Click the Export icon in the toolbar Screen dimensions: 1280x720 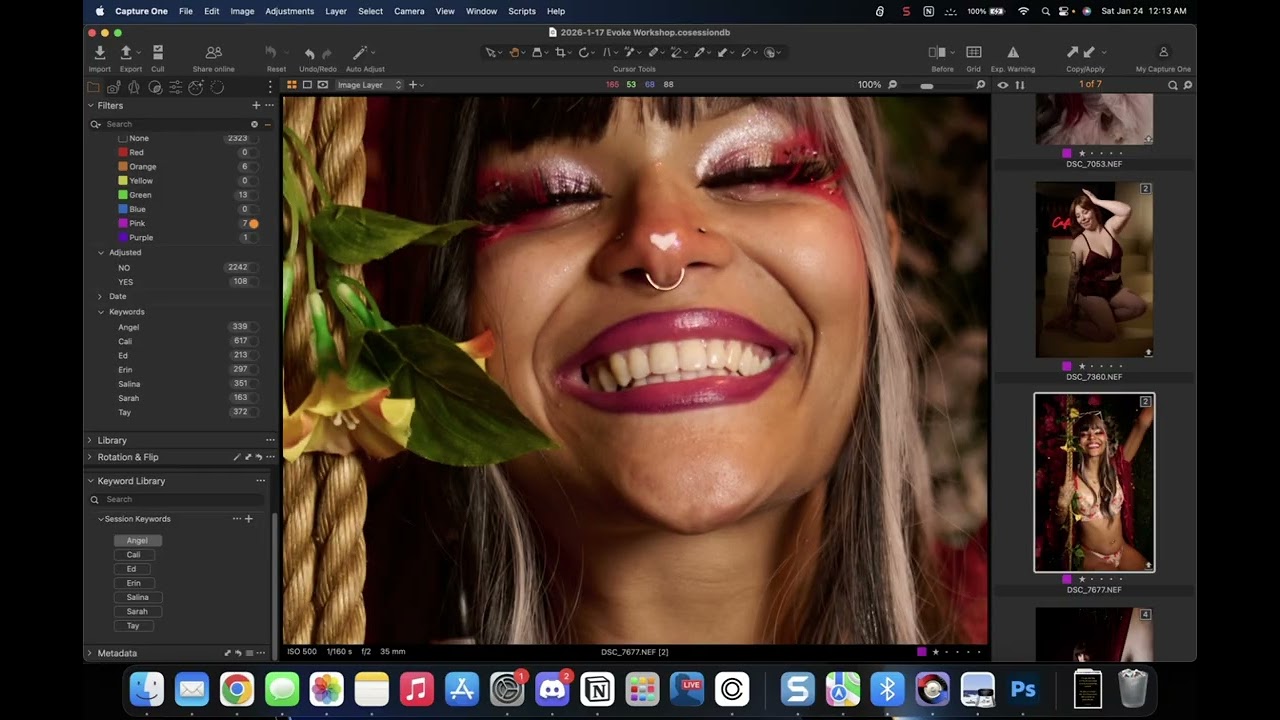tap(126, 52)
